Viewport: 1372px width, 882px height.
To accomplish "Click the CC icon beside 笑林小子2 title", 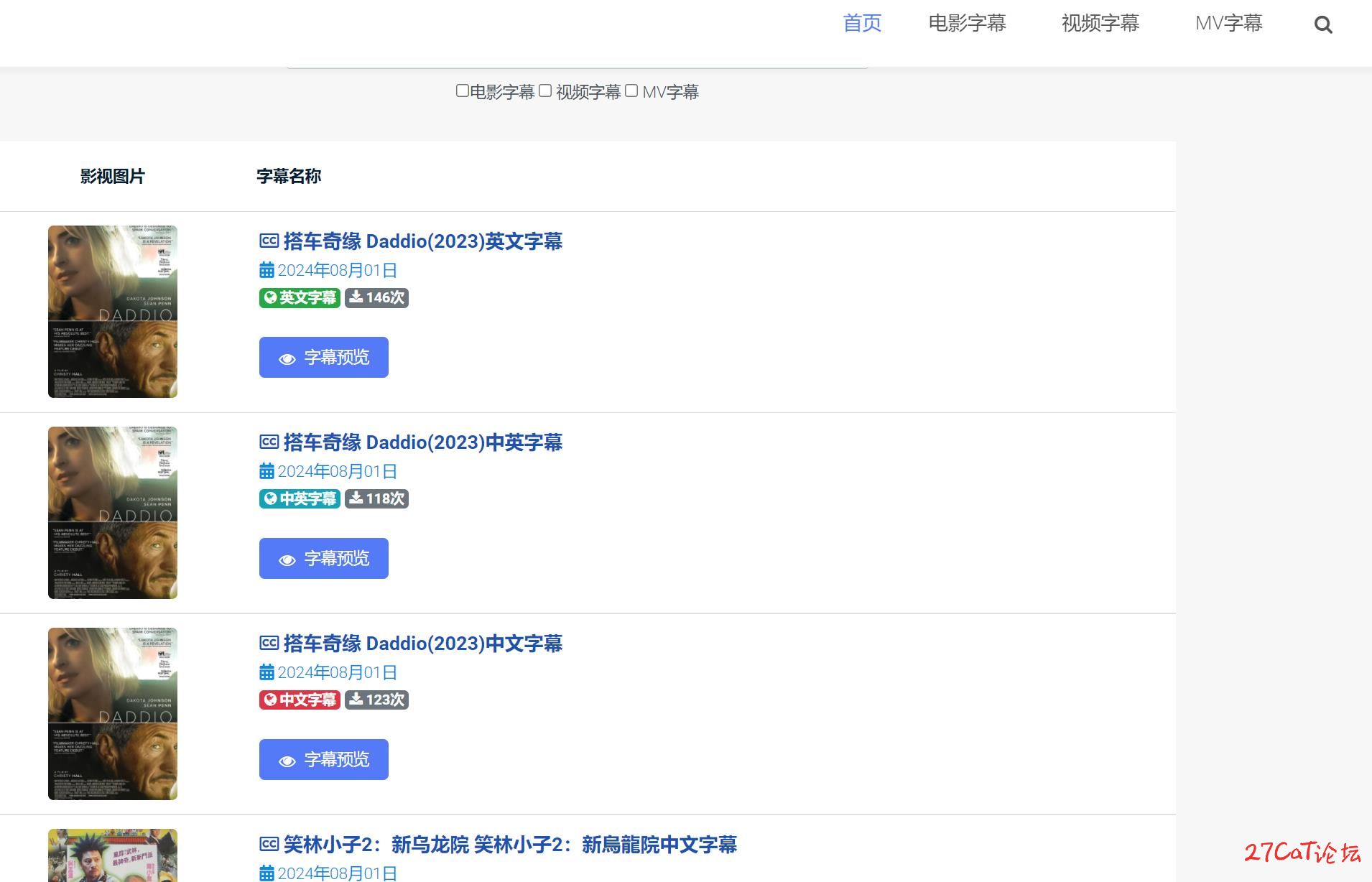I will click(x=269, y=845).
